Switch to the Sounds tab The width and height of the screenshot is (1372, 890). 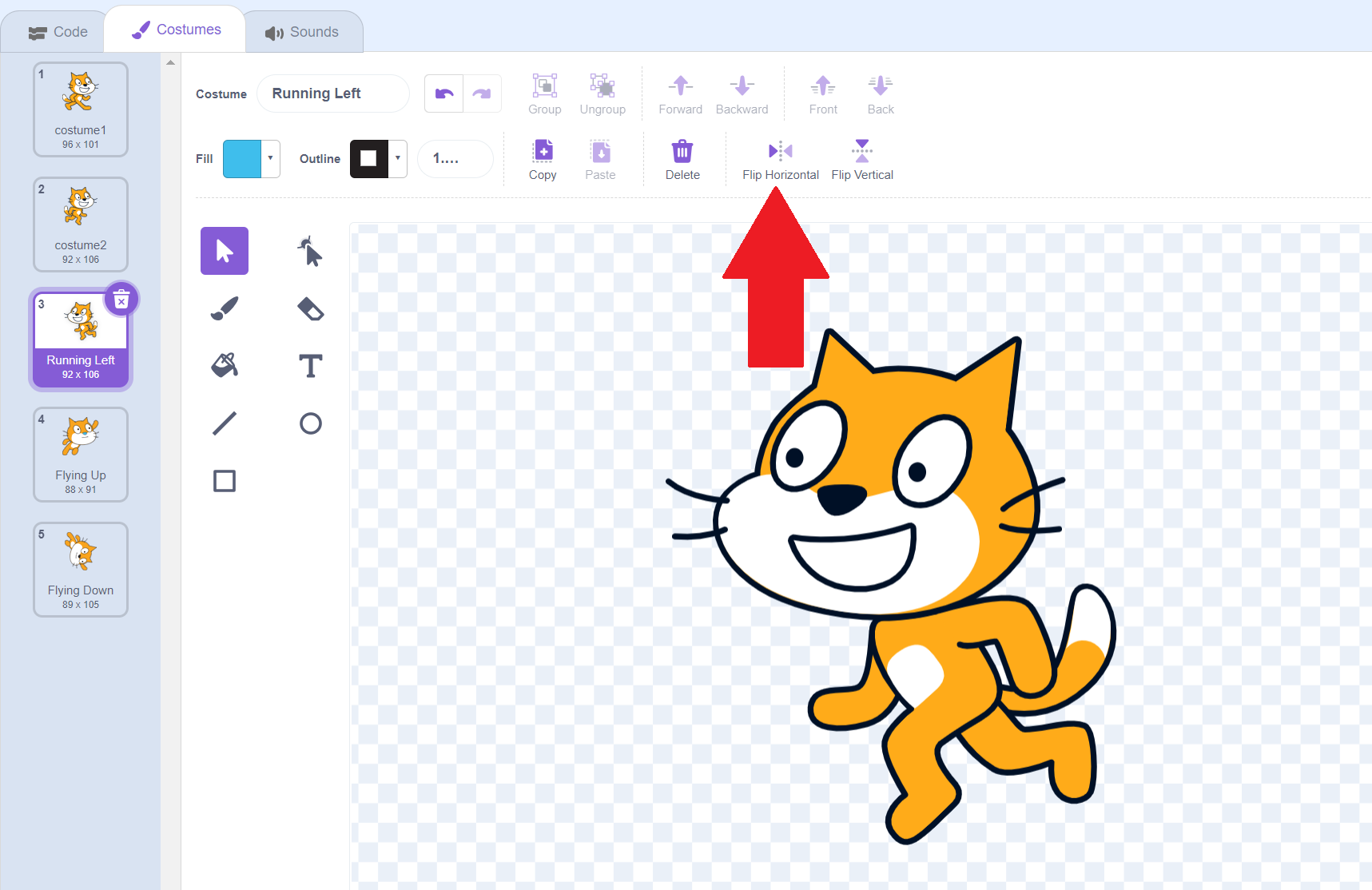coord(302,32)
